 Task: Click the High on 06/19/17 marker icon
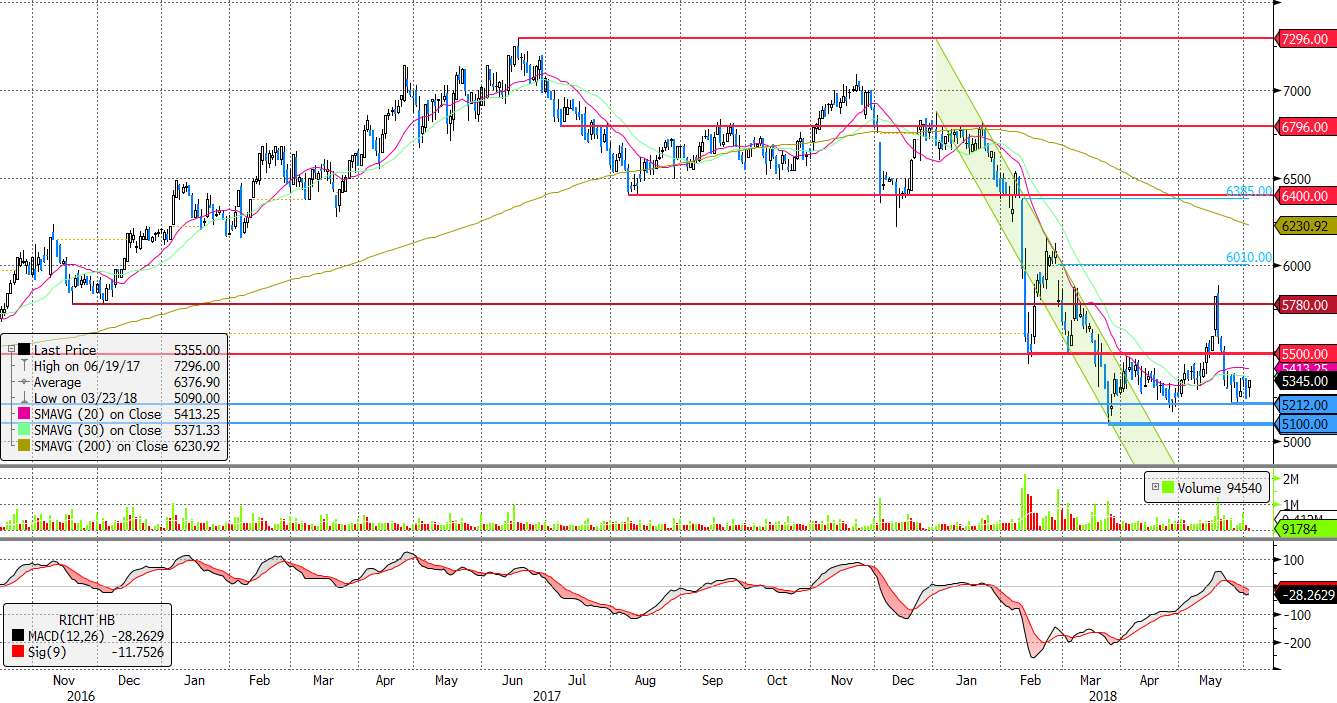[x=24, y=366]
